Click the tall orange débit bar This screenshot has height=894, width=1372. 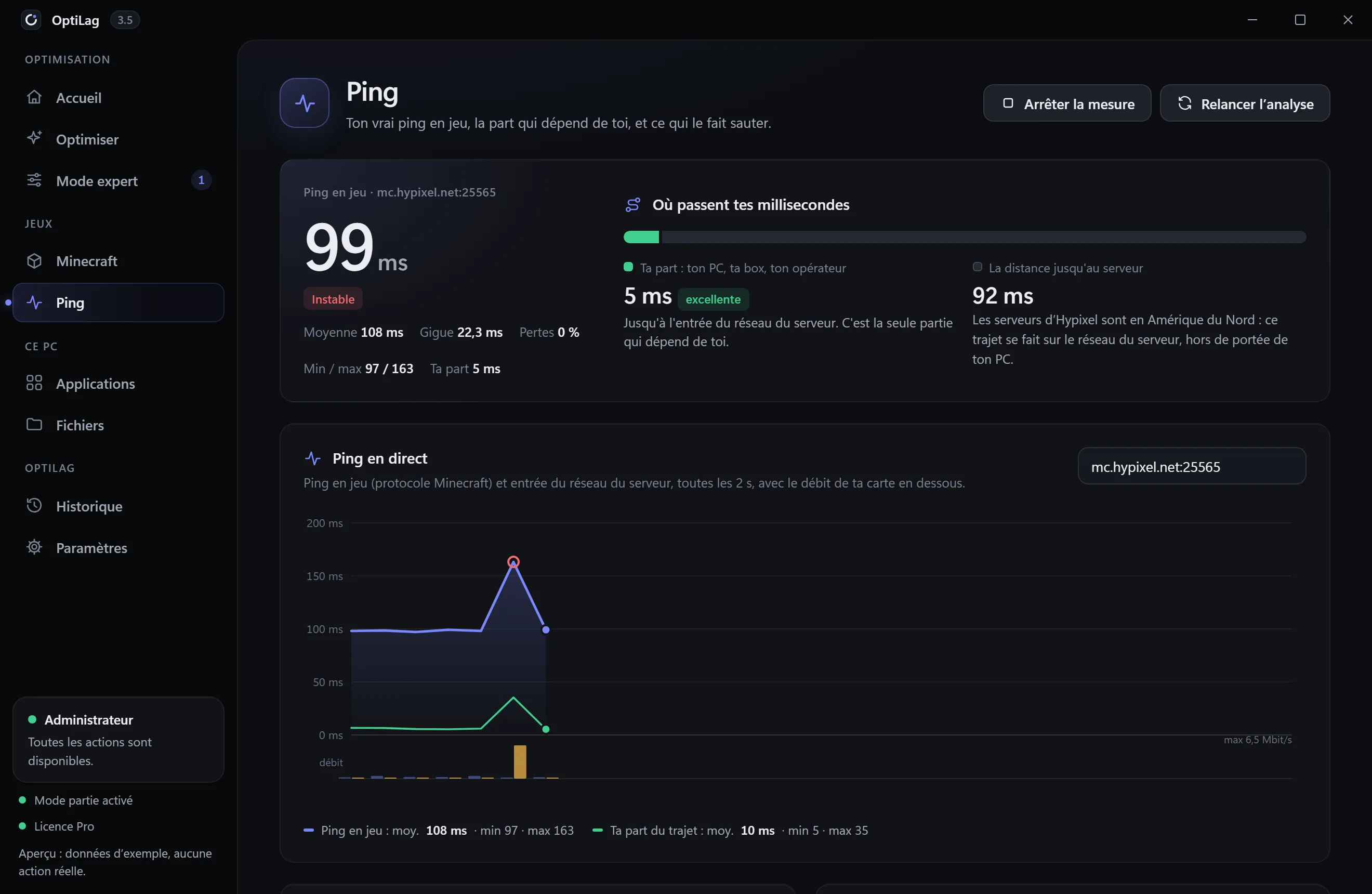520,761
